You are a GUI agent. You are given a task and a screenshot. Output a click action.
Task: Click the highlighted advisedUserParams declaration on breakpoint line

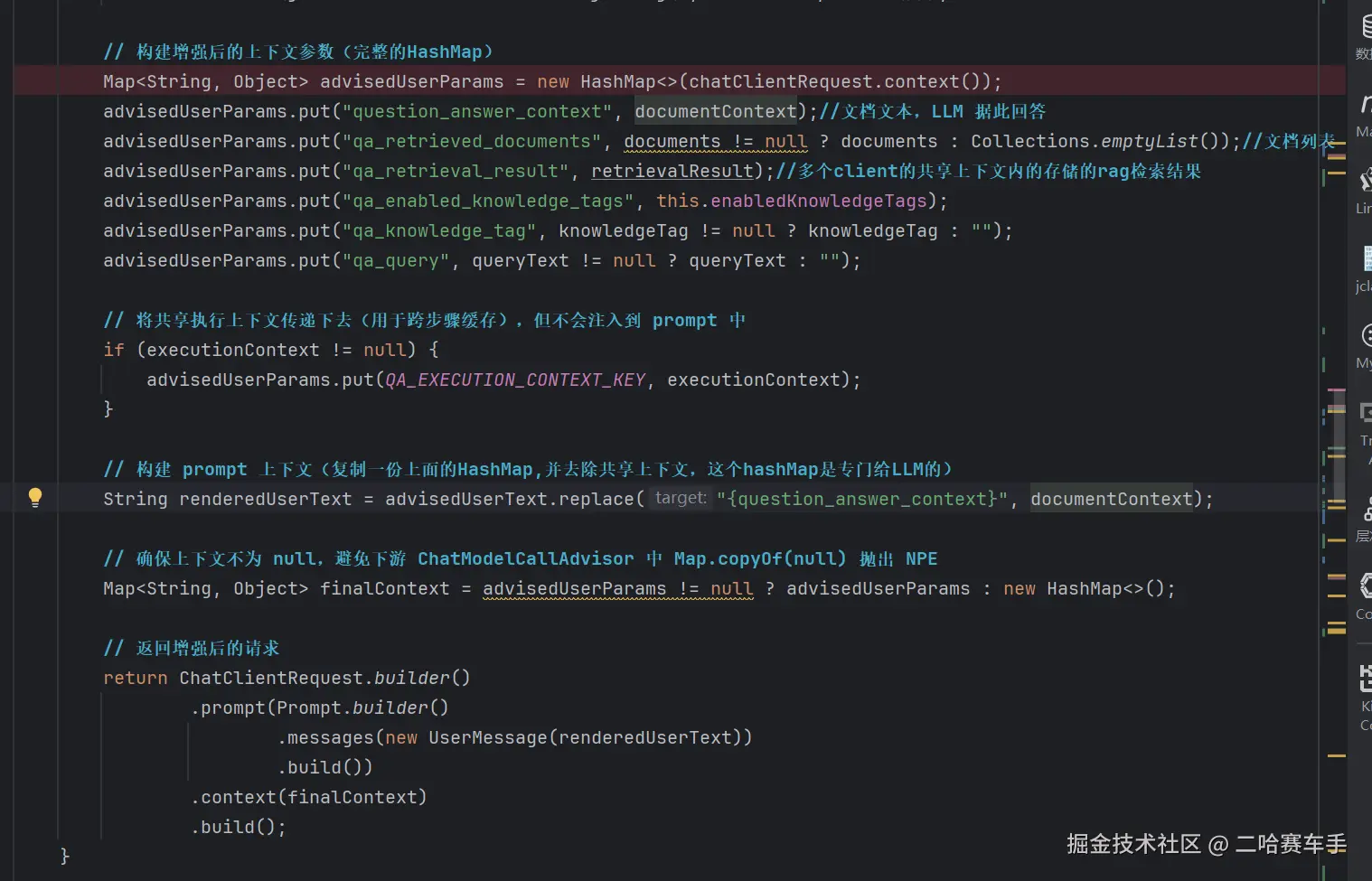[411, 81]
